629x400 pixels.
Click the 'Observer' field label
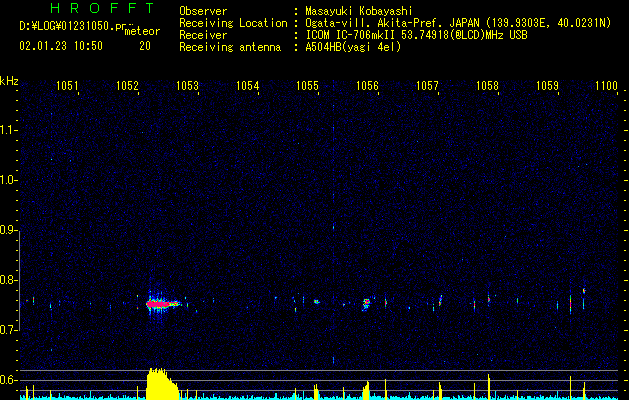[x=203, y=11]
